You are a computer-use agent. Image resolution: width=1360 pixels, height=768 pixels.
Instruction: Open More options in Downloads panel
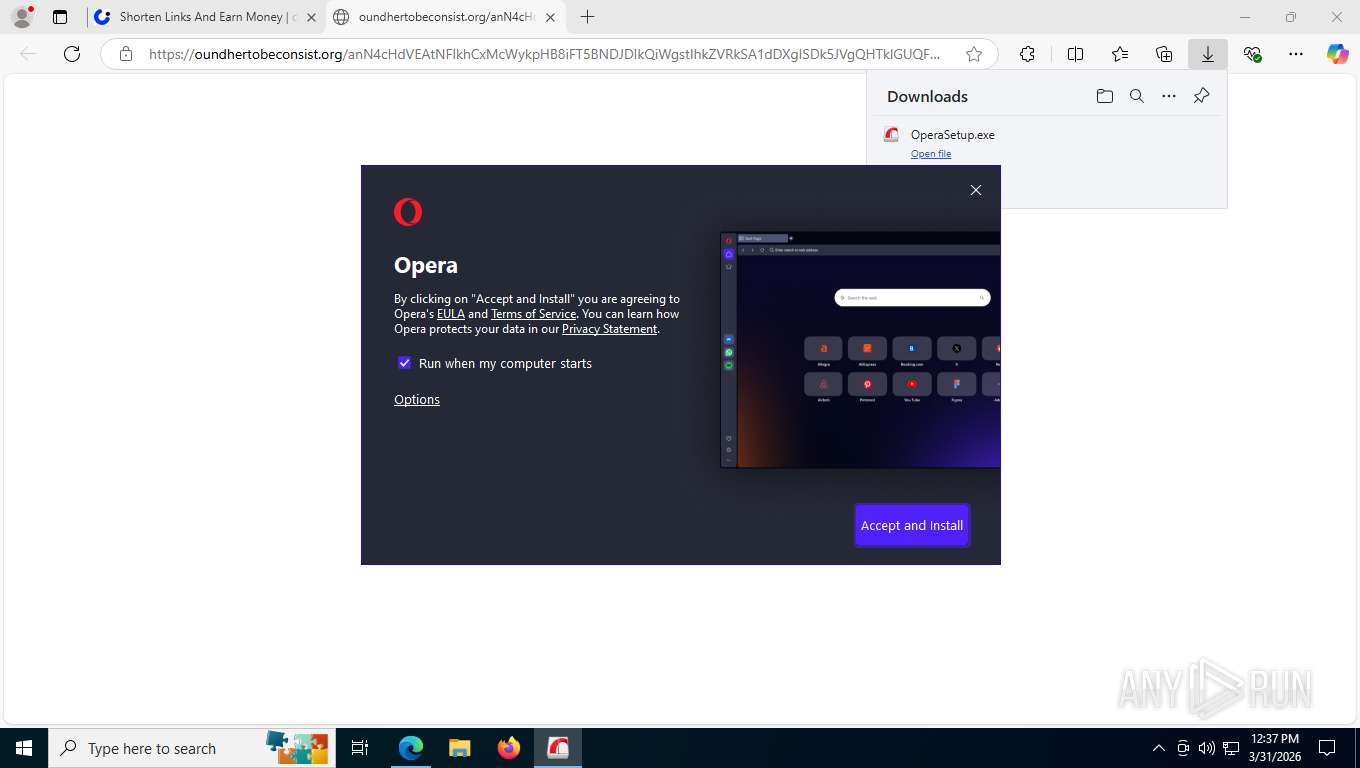(1169, 96)
